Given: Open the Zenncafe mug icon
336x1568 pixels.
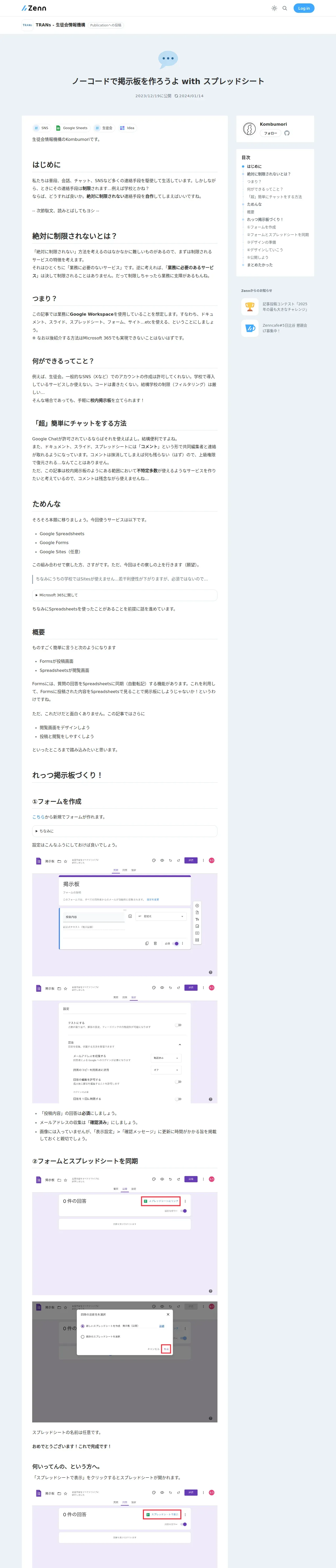Looking at the screenshot, I should coord(249,328).
